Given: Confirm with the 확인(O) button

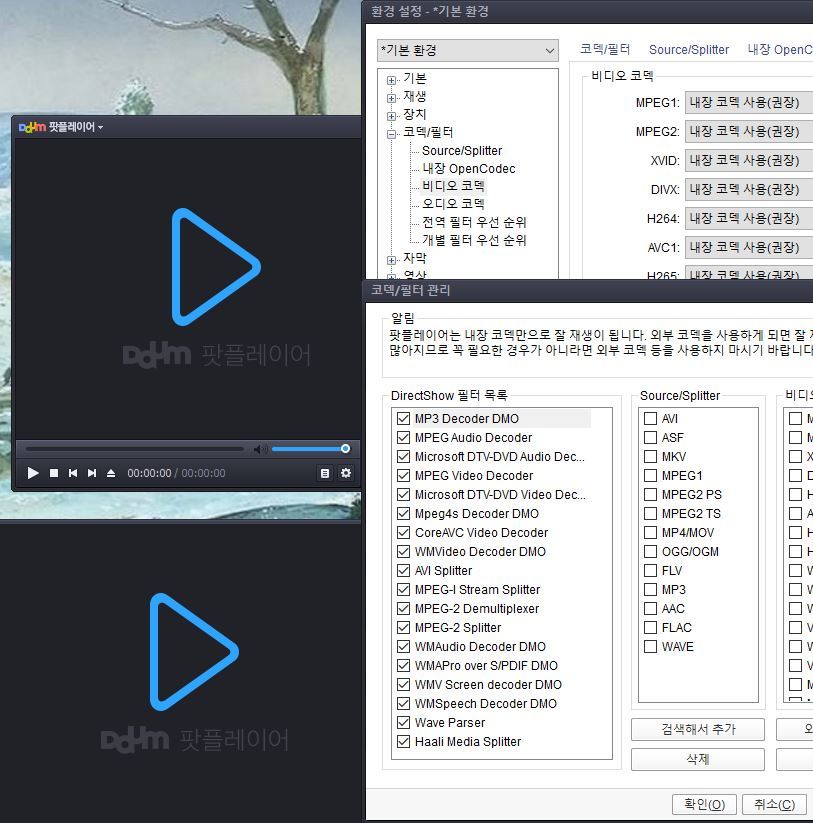Looking at the screenshot, I should point(704,804).
